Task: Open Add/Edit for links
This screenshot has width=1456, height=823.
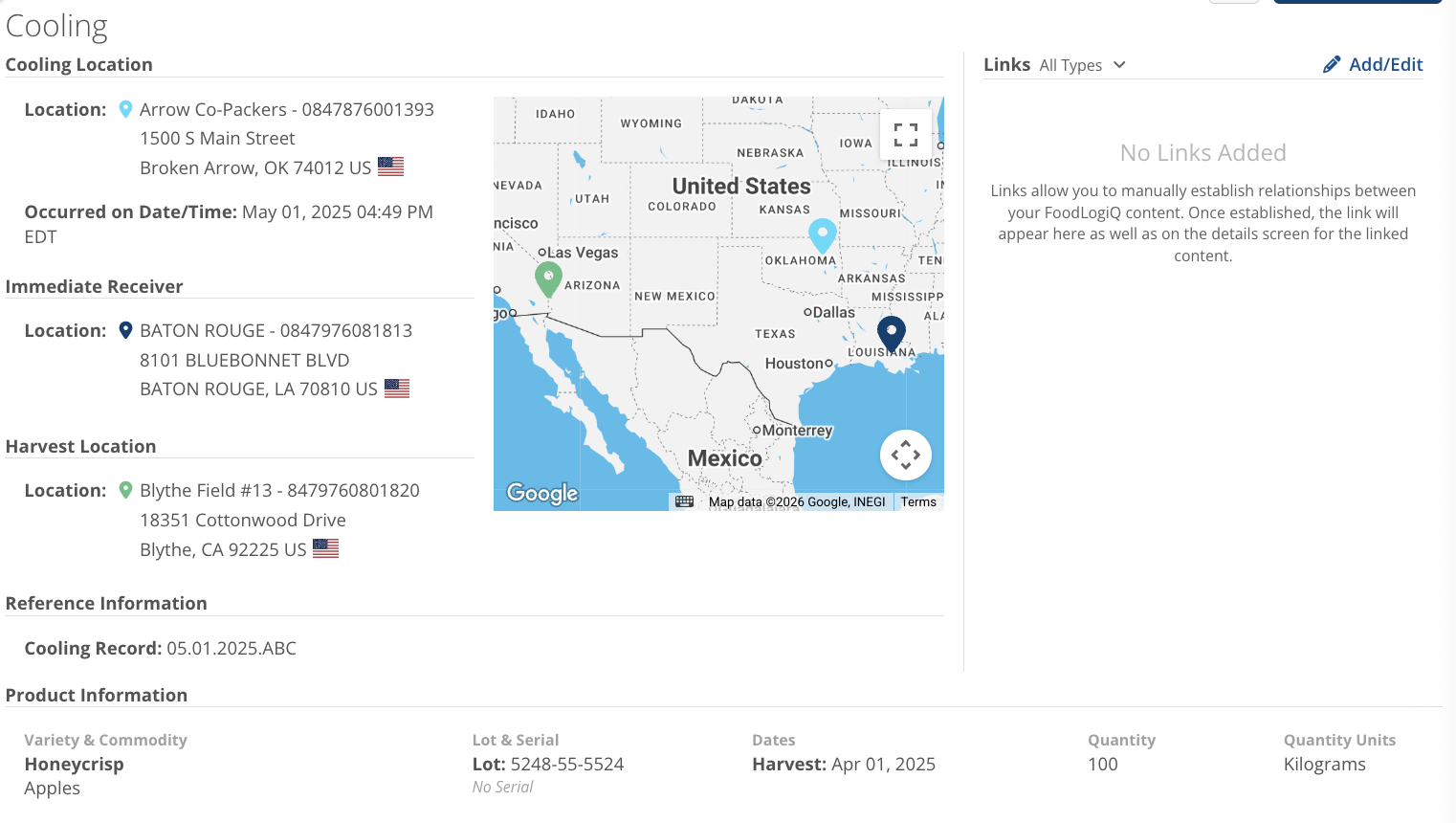Action: (1373, 65)
